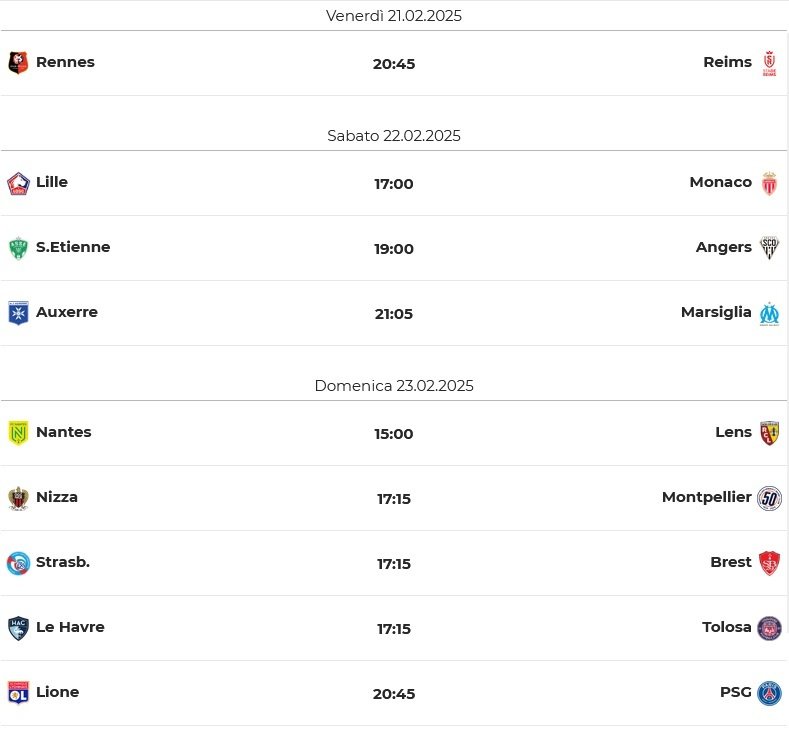Select the Lille team crest
Image resolution: width=789 pixels, height=732 pixels.
18,184
